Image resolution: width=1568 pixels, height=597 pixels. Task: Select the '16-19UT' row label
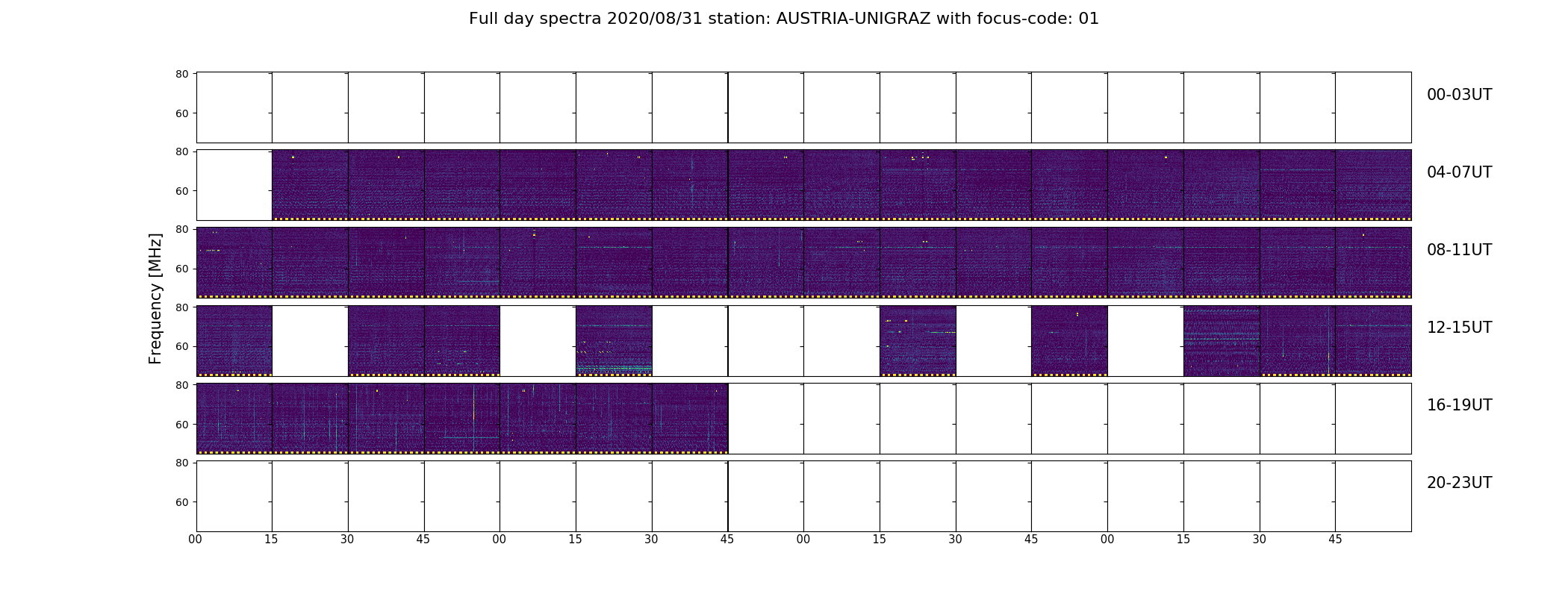[1459, 405]
